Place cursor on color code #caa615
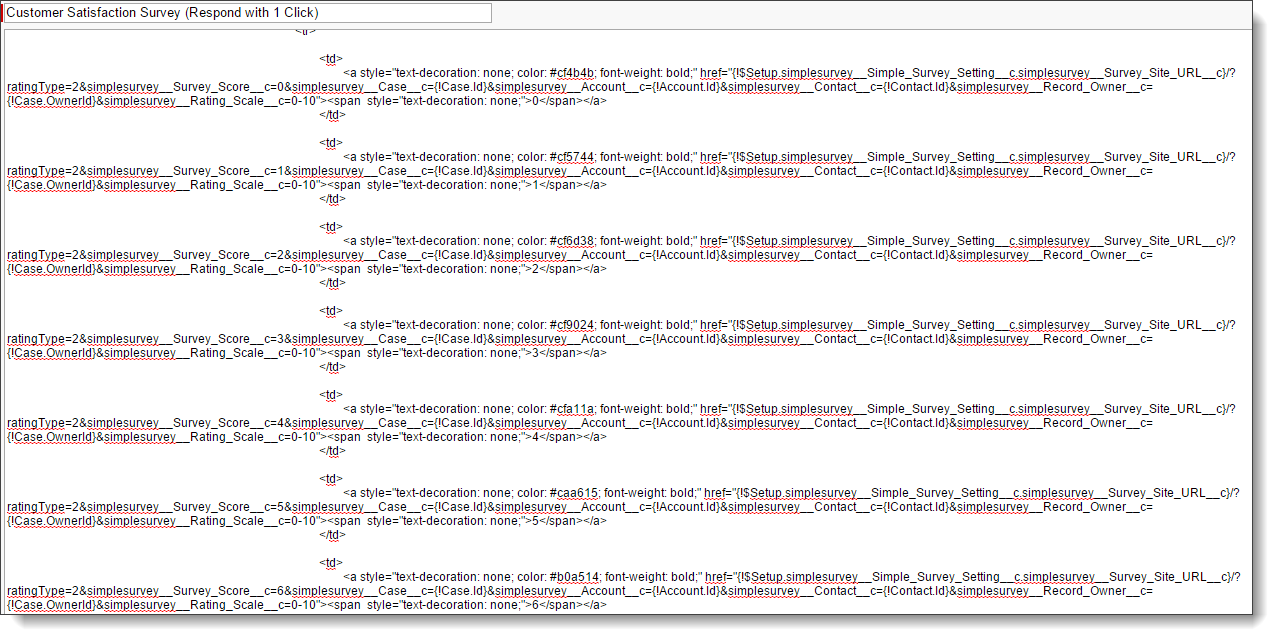This screenshot has width=1278, height=640. coord(573,493)
